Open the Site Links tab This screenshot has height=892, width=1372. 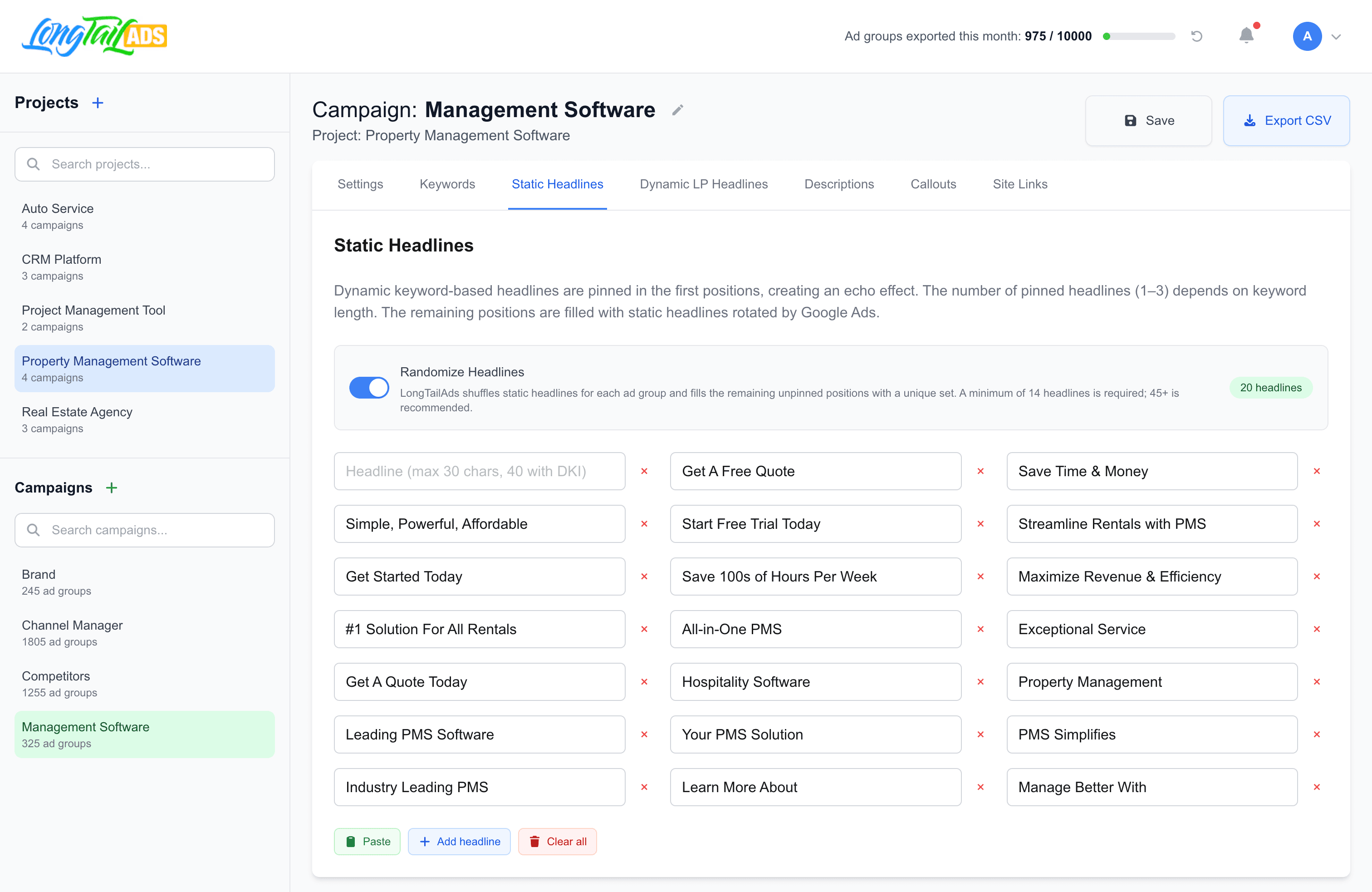1020,184
